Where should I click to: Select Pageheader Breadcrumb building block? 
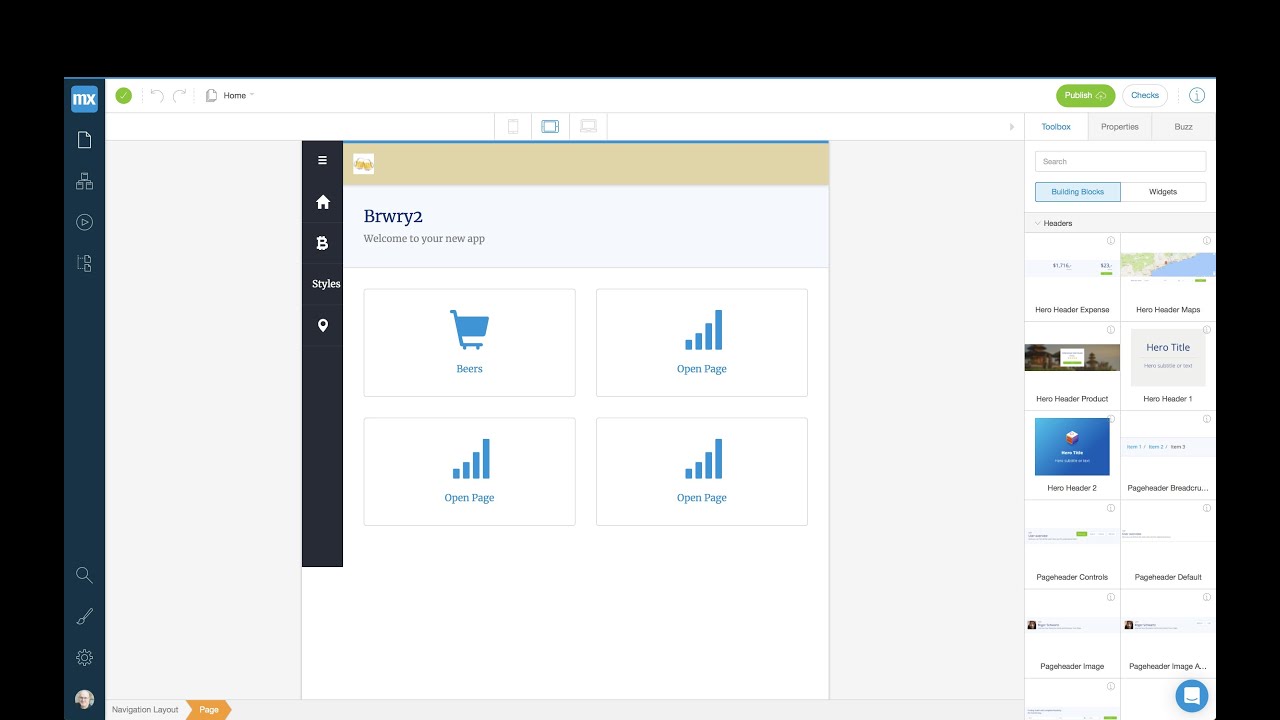(x=1168, y=455)
